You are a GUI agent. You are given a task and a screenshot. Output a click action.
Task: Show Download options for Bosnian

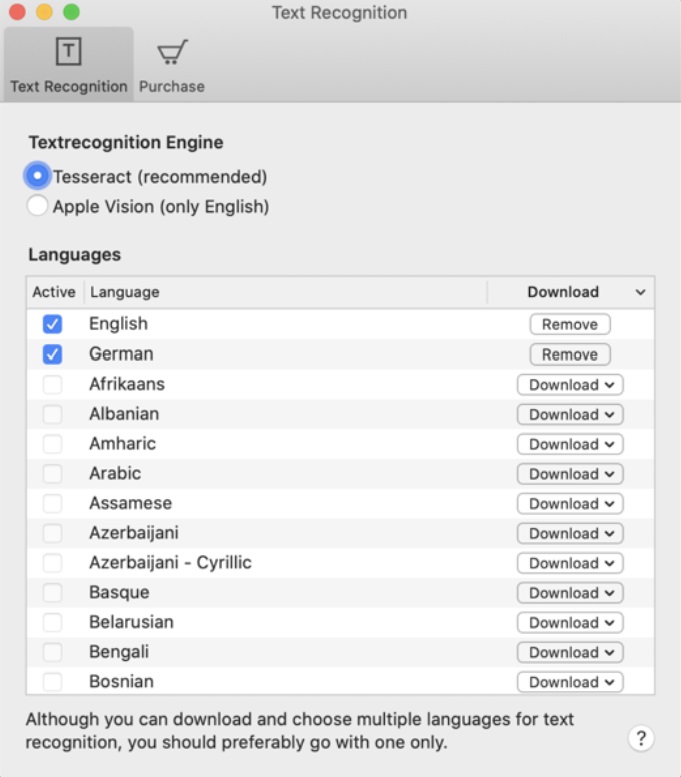click(x=570, y=682)
